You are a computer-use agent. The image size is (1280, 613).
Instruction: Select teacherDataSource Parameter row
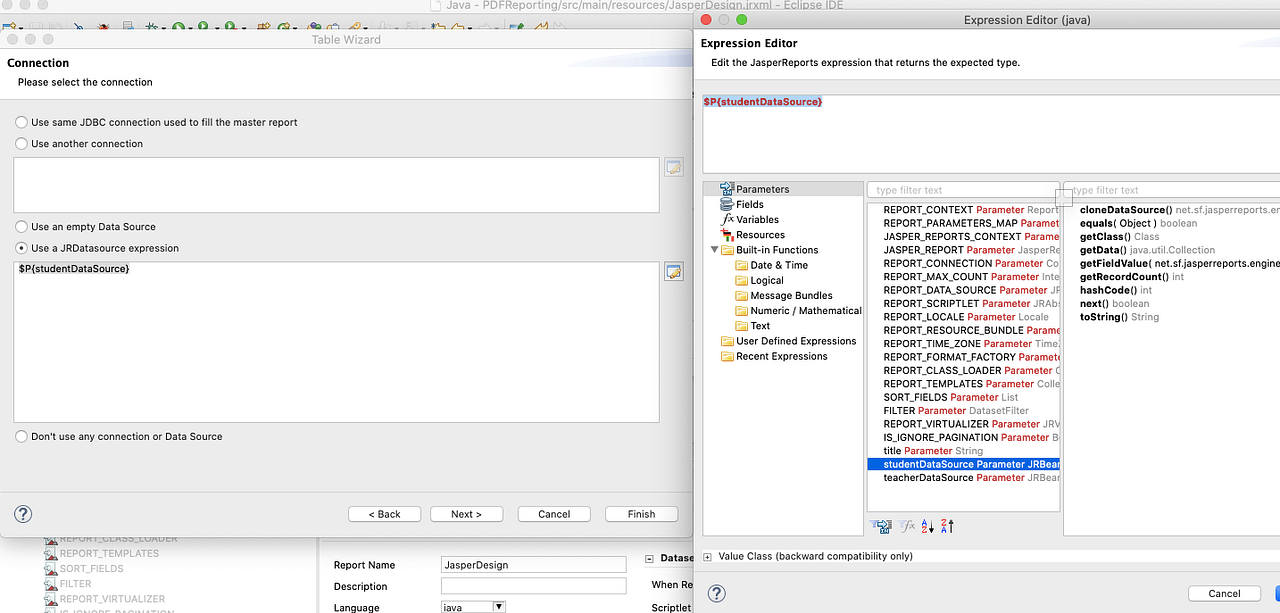point(963,478)
